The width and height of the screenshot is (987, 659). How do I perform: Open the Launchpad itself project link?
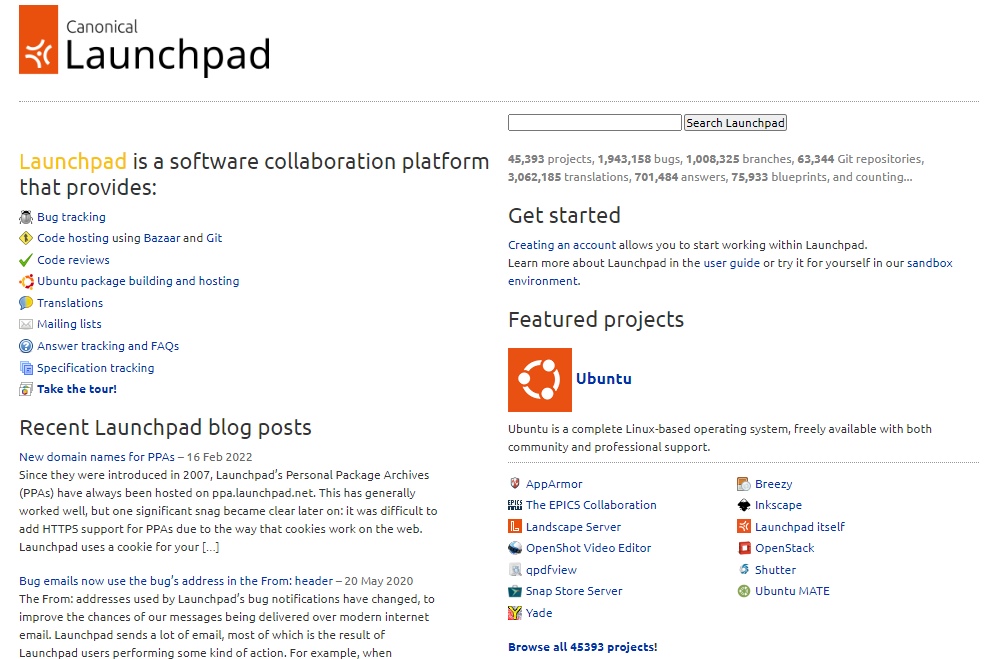(800, 527)
